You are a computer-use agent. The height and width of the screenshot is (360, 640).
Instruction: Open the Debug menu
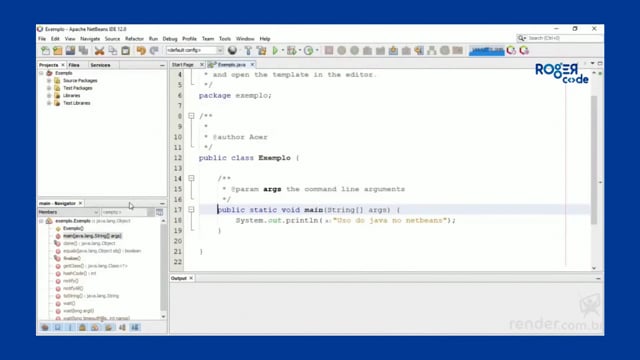point(170,39)
